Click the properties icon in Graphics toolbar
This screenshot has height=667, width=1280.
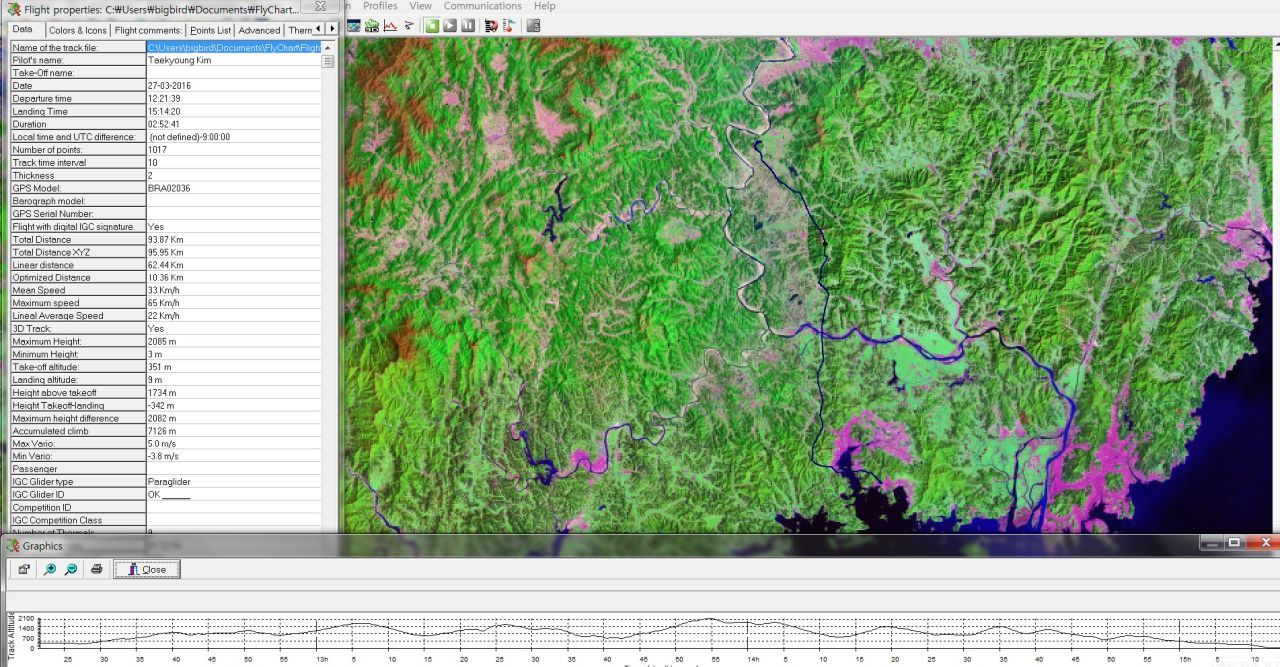pos(23,569)
